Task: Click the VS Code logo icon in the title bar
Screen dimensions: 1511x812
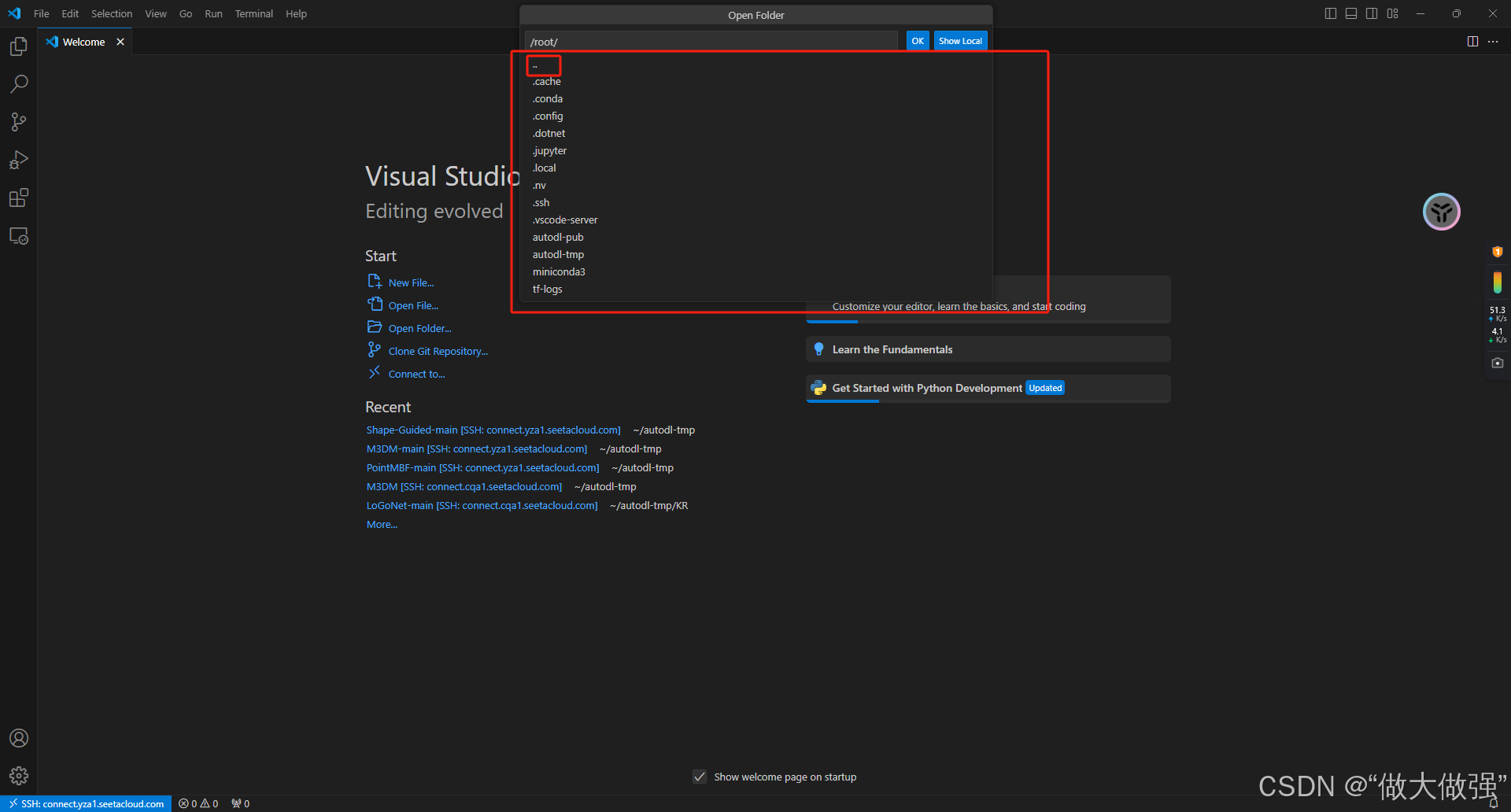Action: (14, 13)
